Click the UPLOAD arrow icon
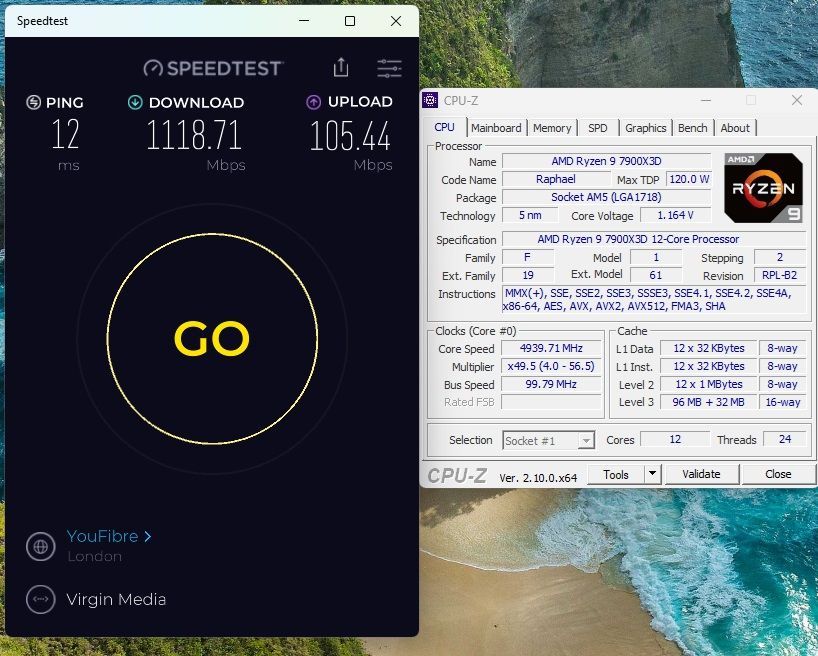The height and width of the screenshot is (656, 818). pyautogui.click(x=313, y=102)
